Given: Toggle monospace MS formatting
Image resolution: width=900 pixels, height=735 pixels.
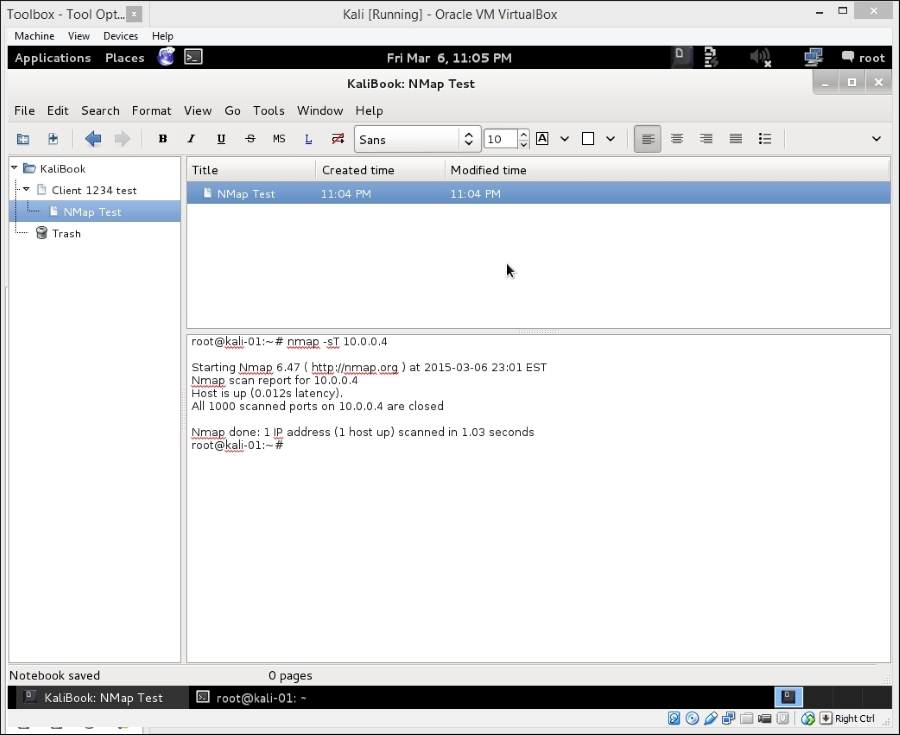Looking at the screenshot, I should pyautogui.click(x=279, y=139).
